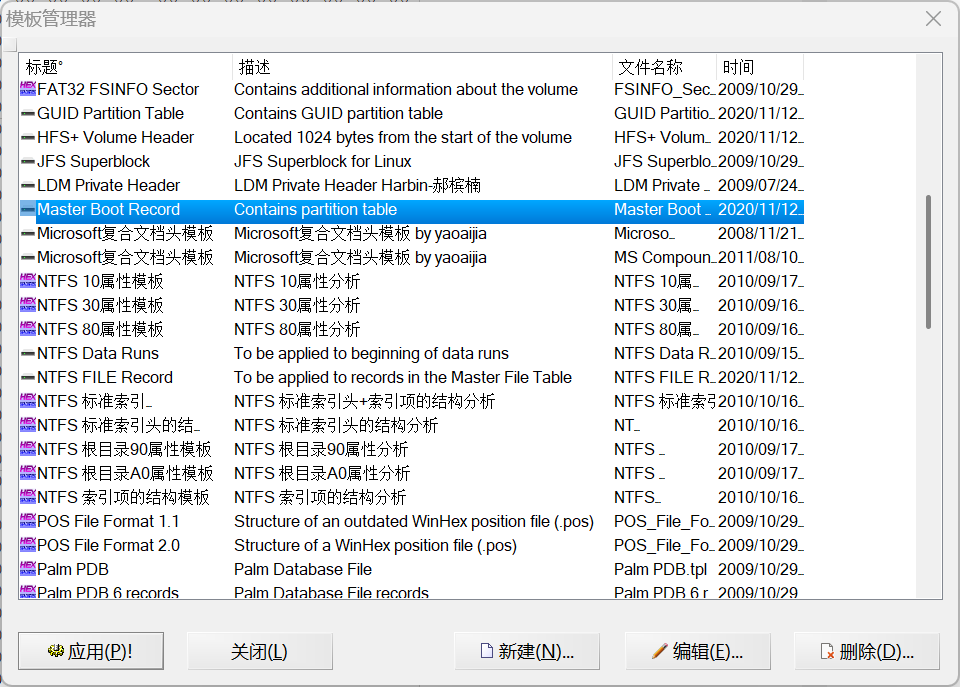Click the HEX icon beside NTFS 根目录90属性模板
Image resolution: width=960 pixels, height=687 pixels.
pyautogui.click(x=28, y=449)
